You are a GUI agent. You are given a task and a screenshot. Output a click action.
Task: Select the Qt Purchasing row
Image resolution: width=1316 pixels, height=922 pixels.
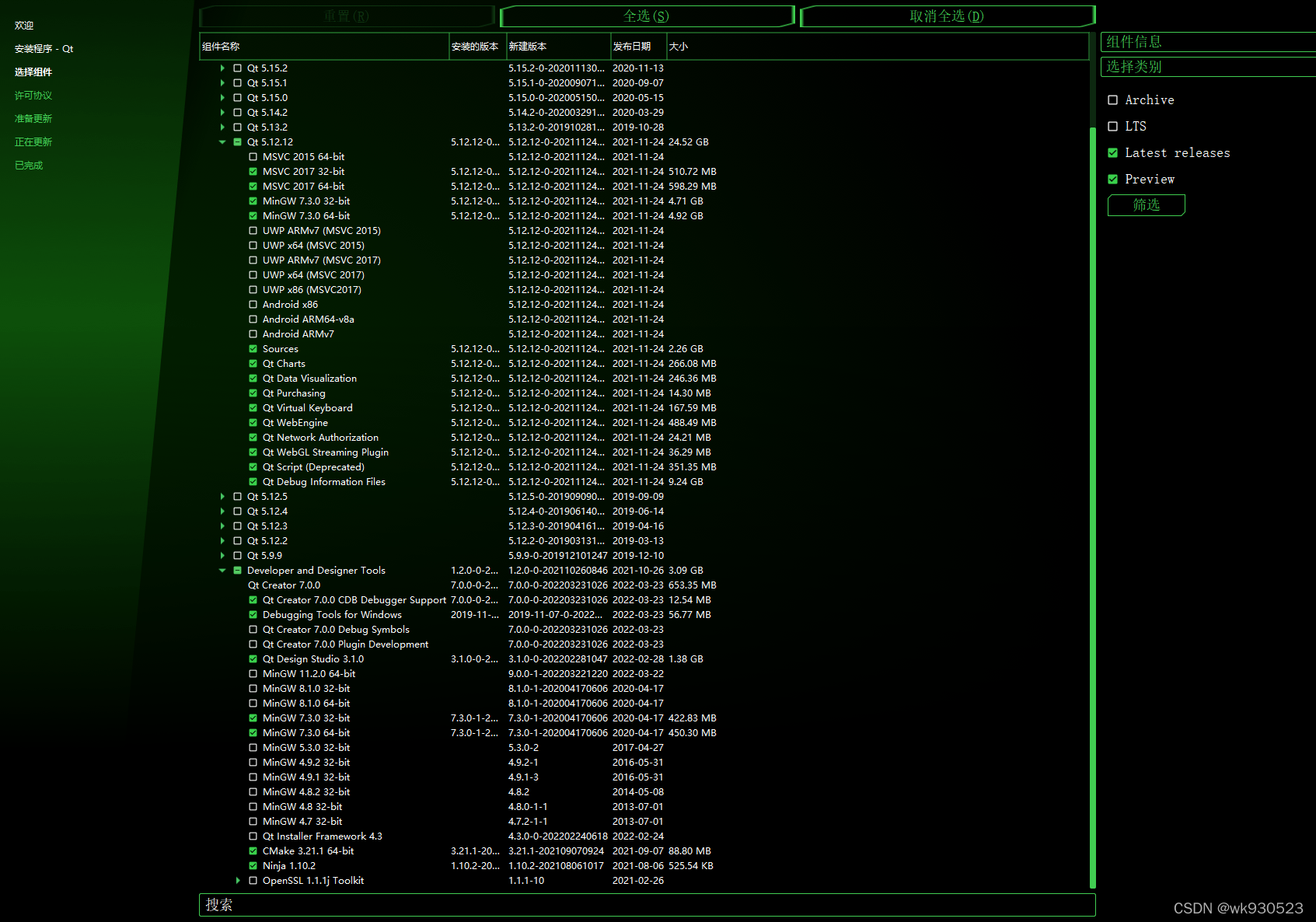coord(644,393)
